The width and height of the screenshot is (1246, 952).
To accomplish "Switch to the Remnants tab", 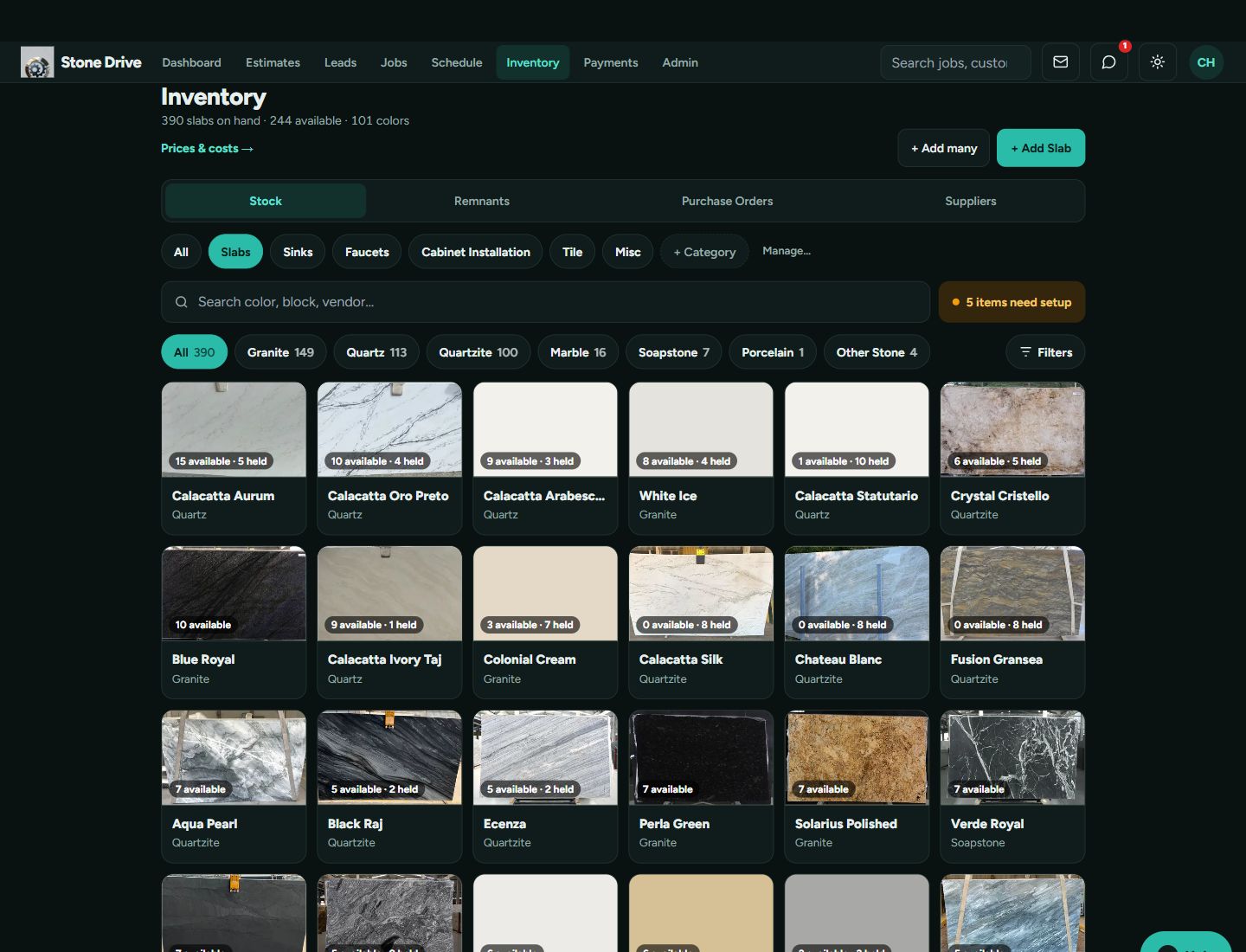I will click(x=482, y=201).
